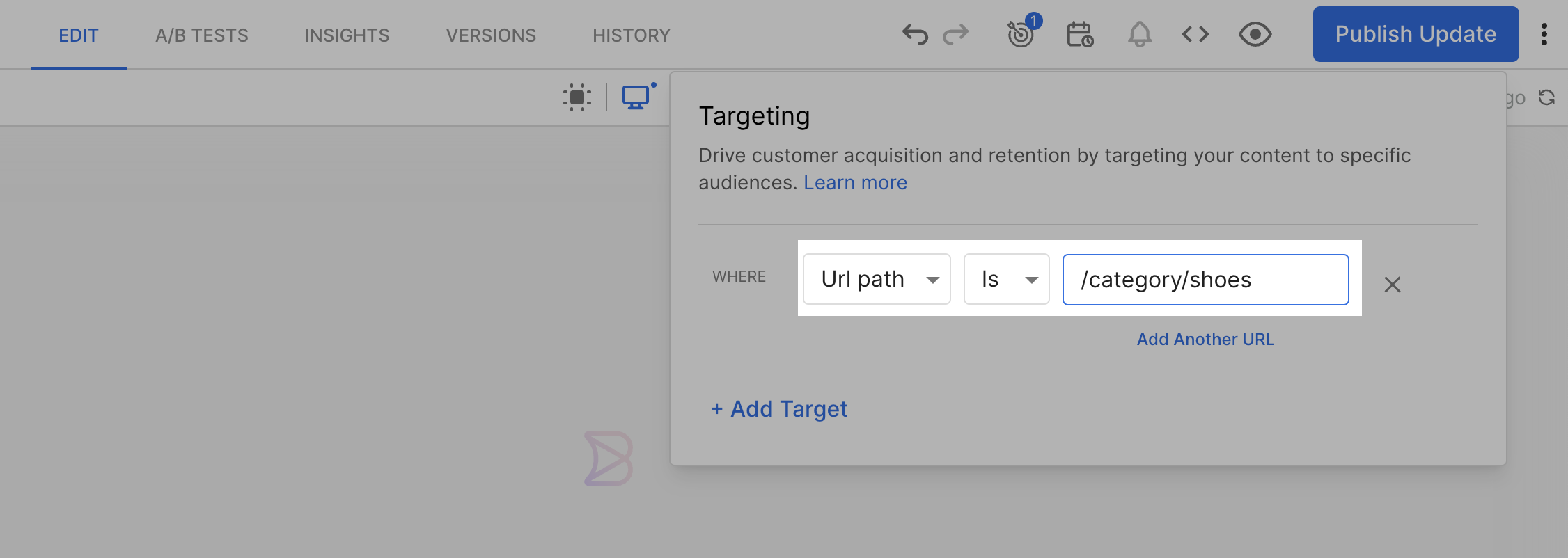Click the Add Another URL link
1568x558 pixels.
[x=1205, y=340]
